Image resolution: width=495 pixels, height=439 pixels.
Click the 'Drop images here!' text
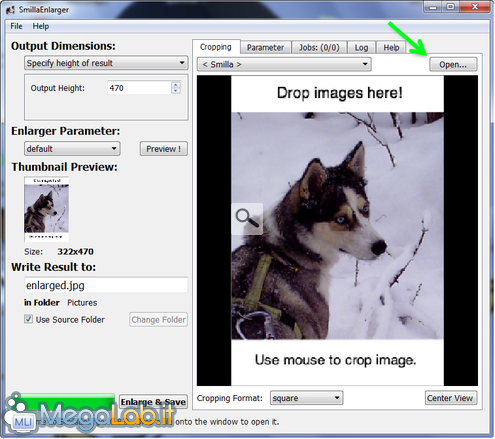click(x=339, y=93)
